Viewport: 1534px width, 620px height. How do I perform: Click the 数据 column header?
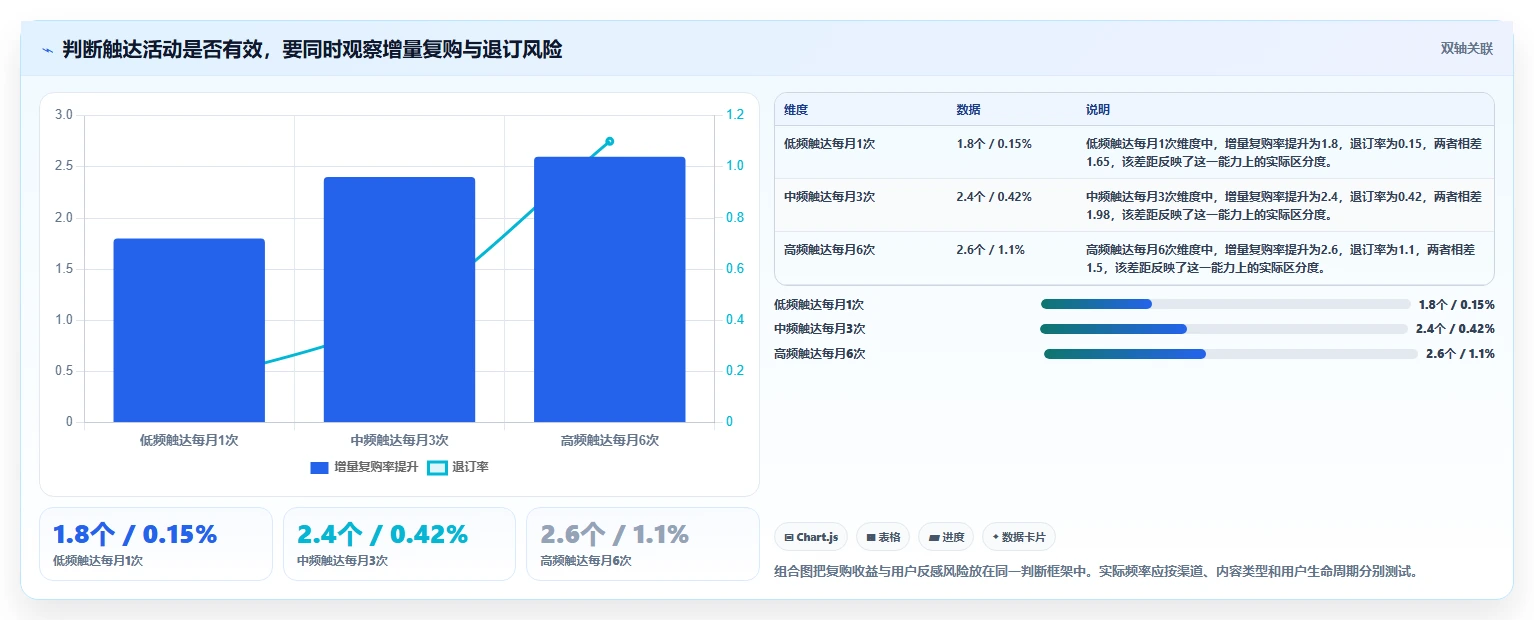pos(969,110)
